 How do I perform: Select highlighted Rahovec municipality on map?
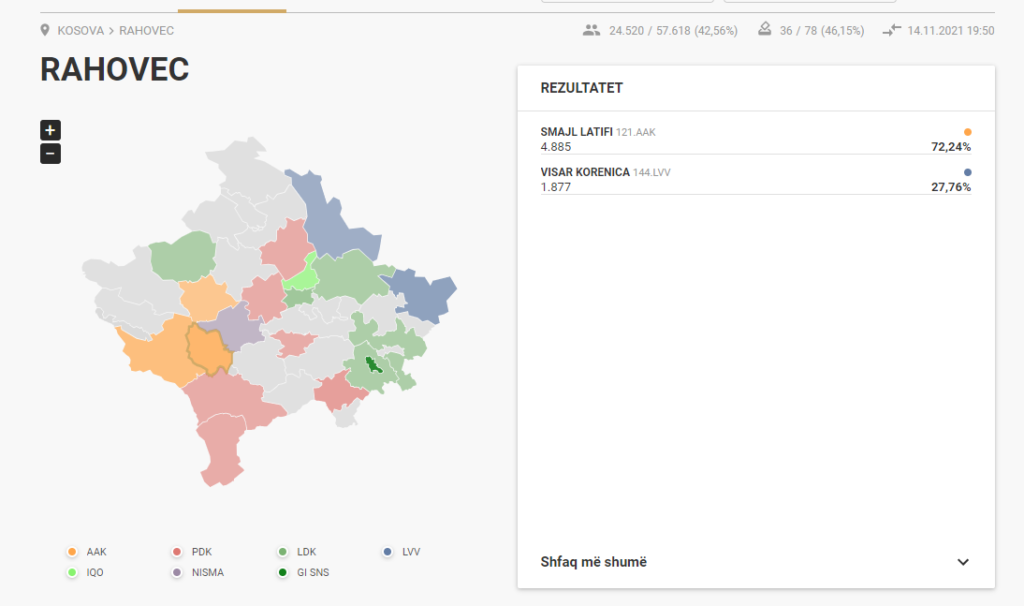(209, 348)
